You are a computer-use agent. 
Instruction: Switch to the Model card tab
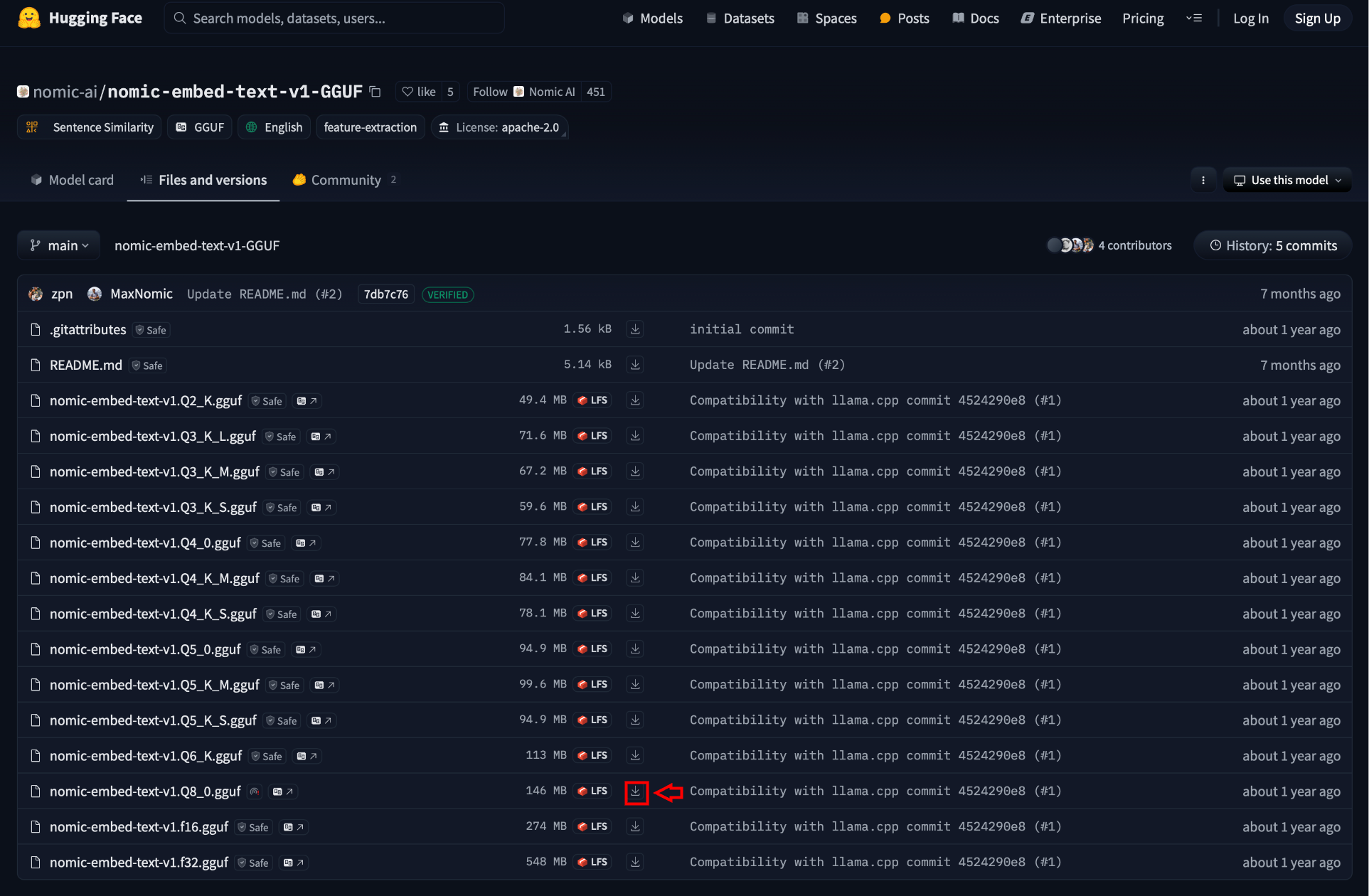tap(73, 180)
